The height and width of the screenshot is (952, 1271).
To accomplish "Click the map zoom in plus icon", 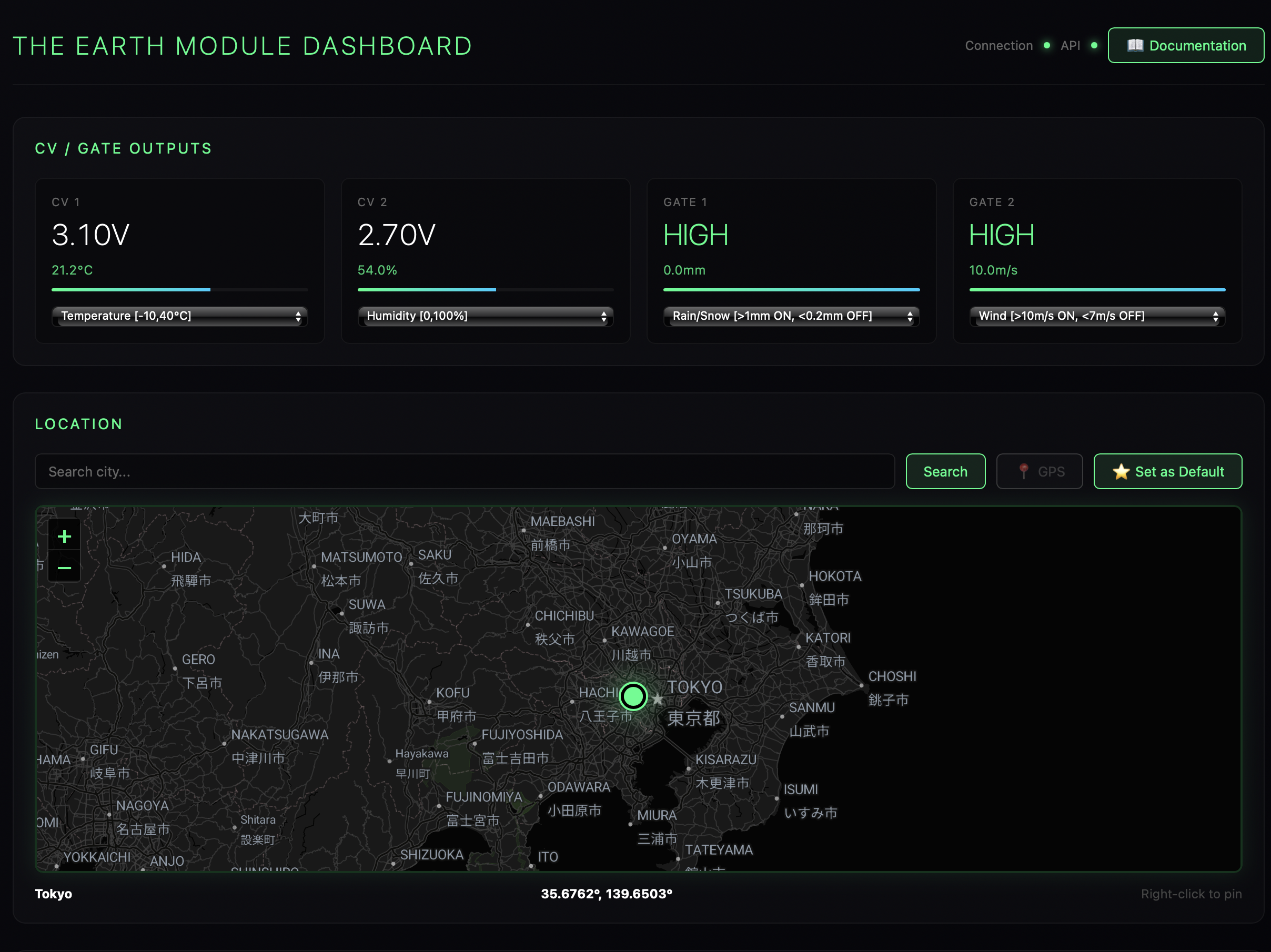I will point(64,536).
